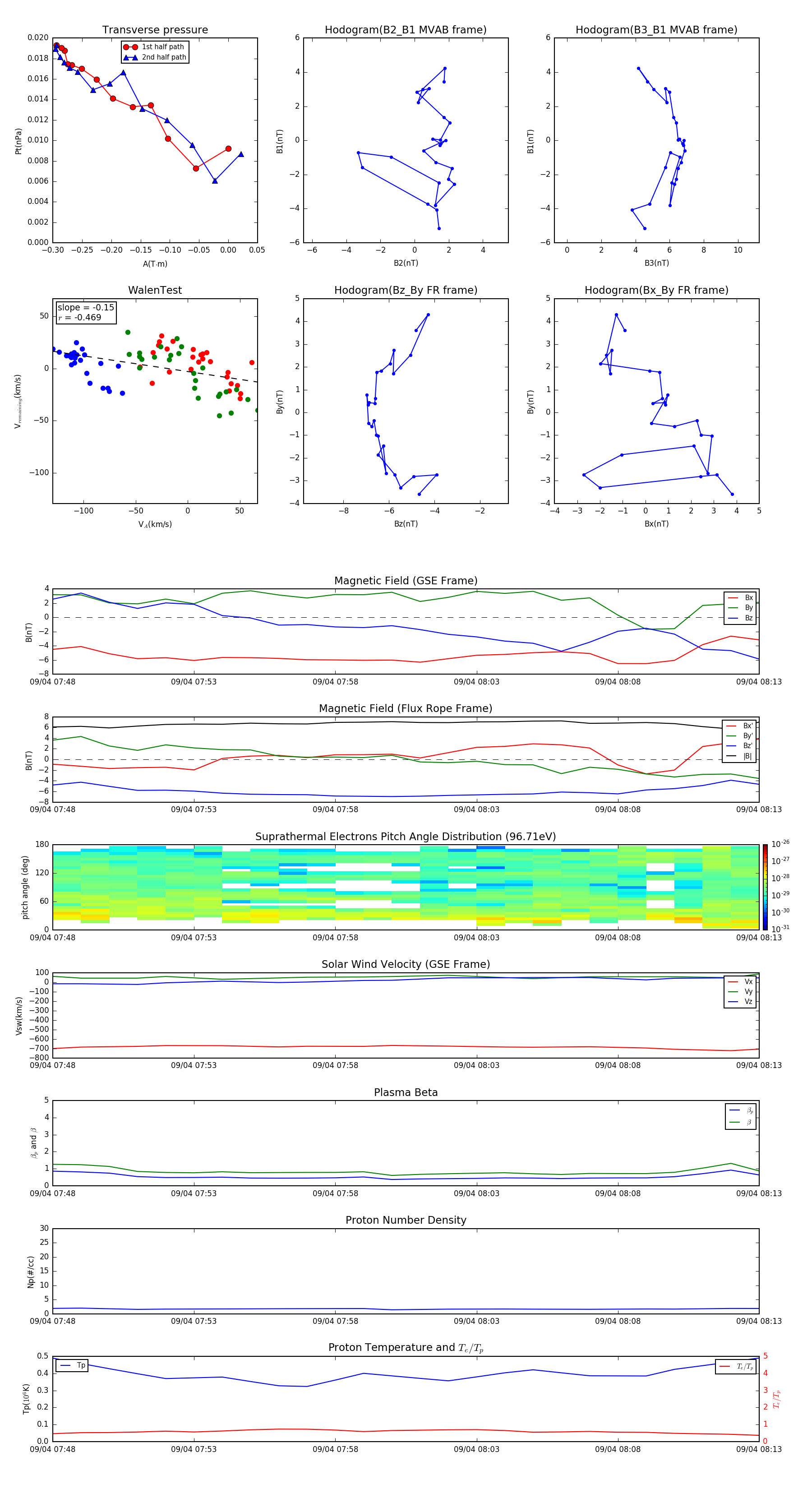The height and width of the screenshot is (1489, 812).
Task: Click the 'Tp' legend entry
Action: click(x=72, y=1365)
